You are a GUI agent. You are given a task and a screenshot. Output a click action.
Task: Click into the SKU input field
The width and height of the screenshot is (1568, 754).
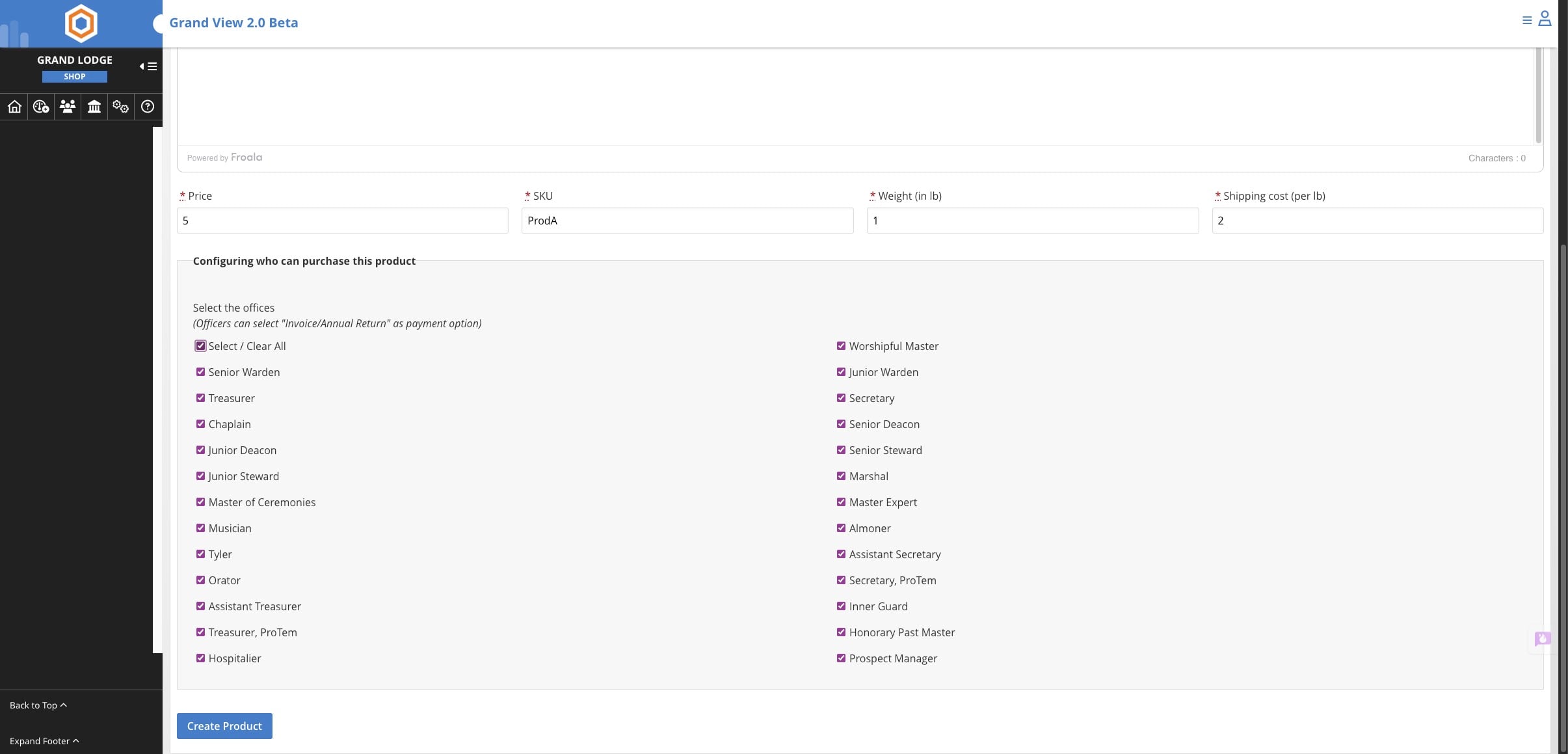(687, 221)
